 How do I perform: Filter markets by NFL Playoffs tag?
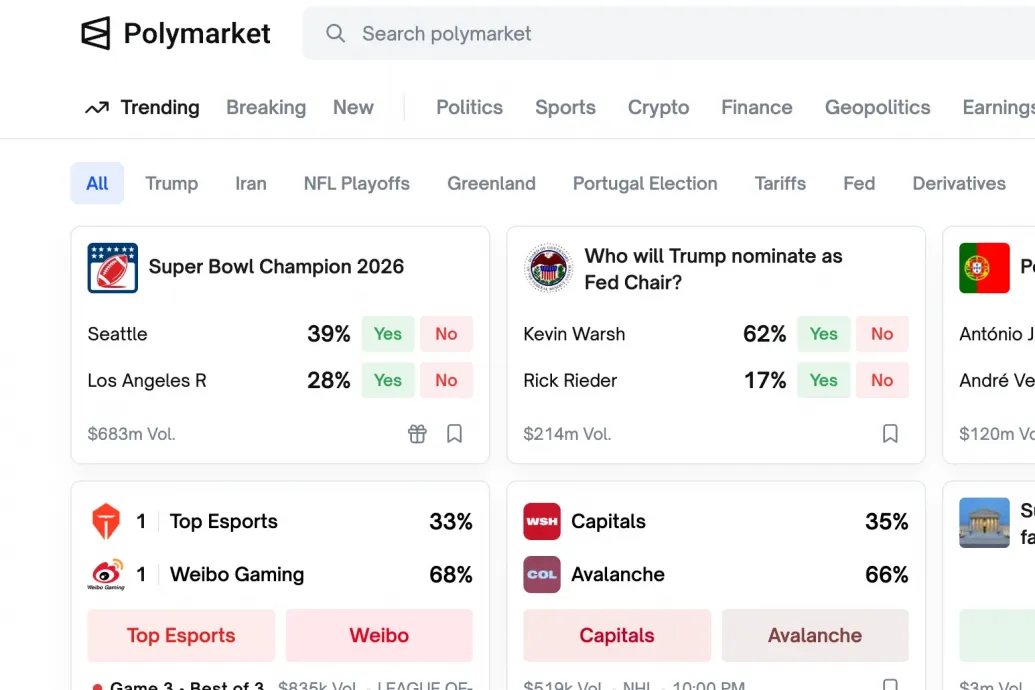coord(356,183)
